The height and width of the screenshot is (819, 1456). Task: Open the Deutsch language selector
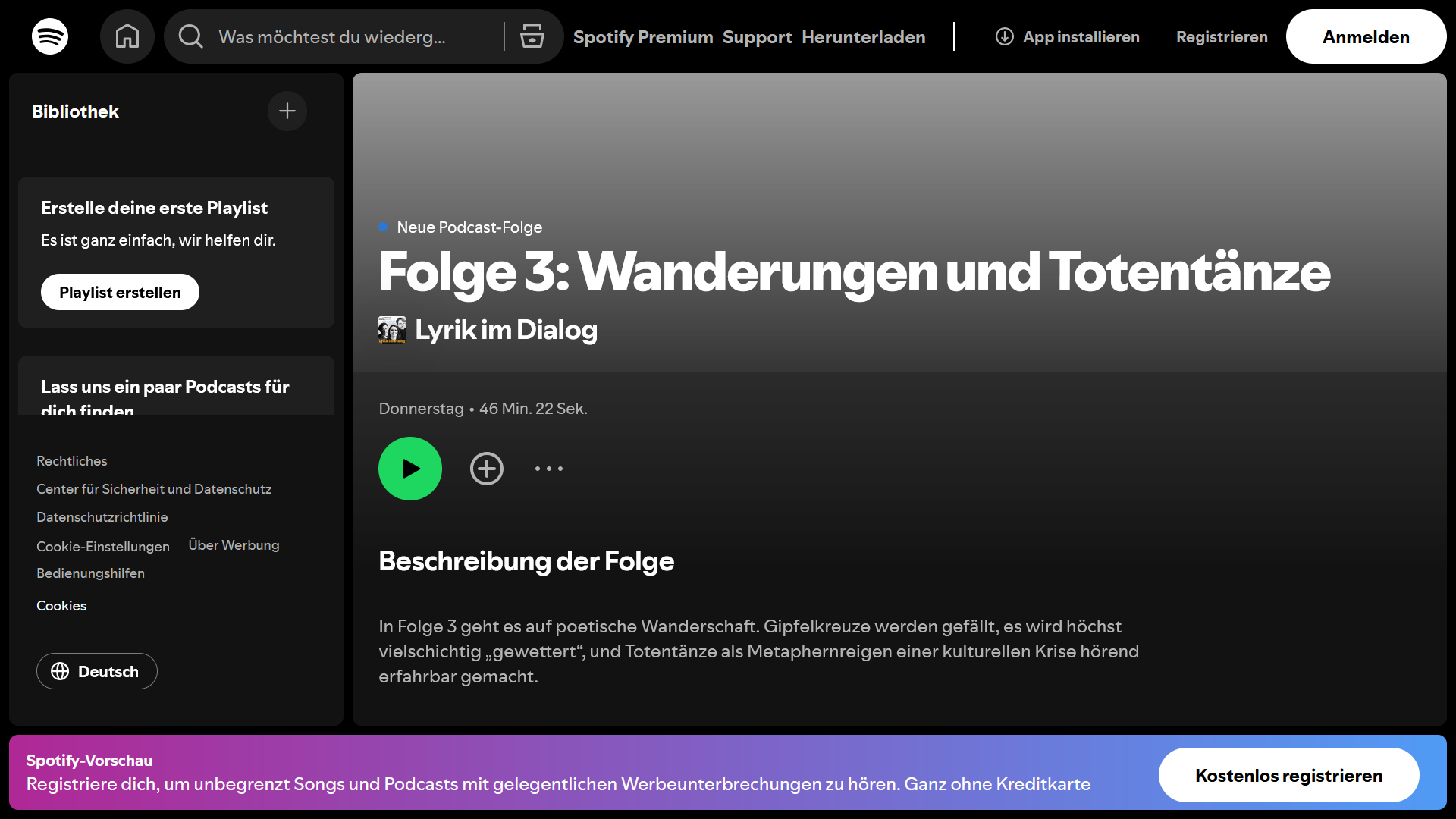[97, 671]
